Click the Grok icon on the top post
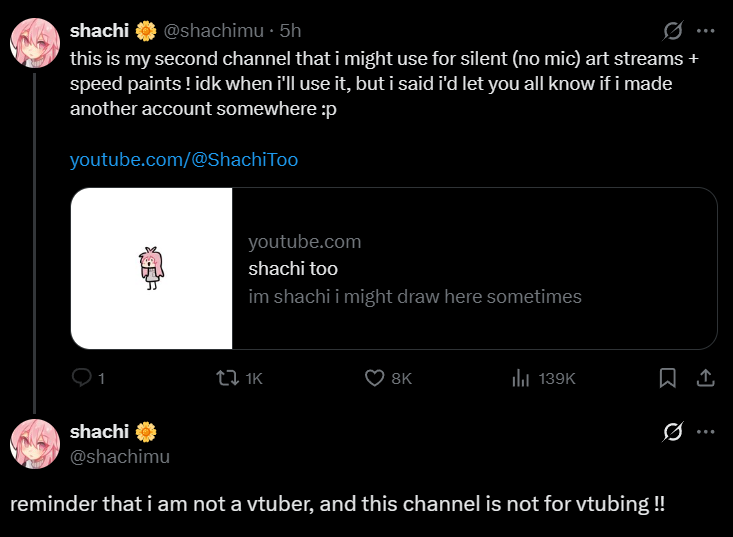The height and width of the screenshot is (537, 733). 674,31
